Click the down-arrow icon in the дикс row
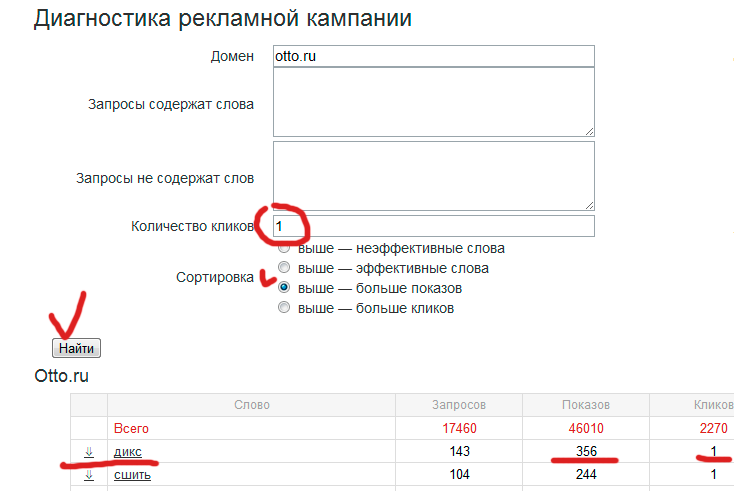734x491 pixels. coord(89,452)
